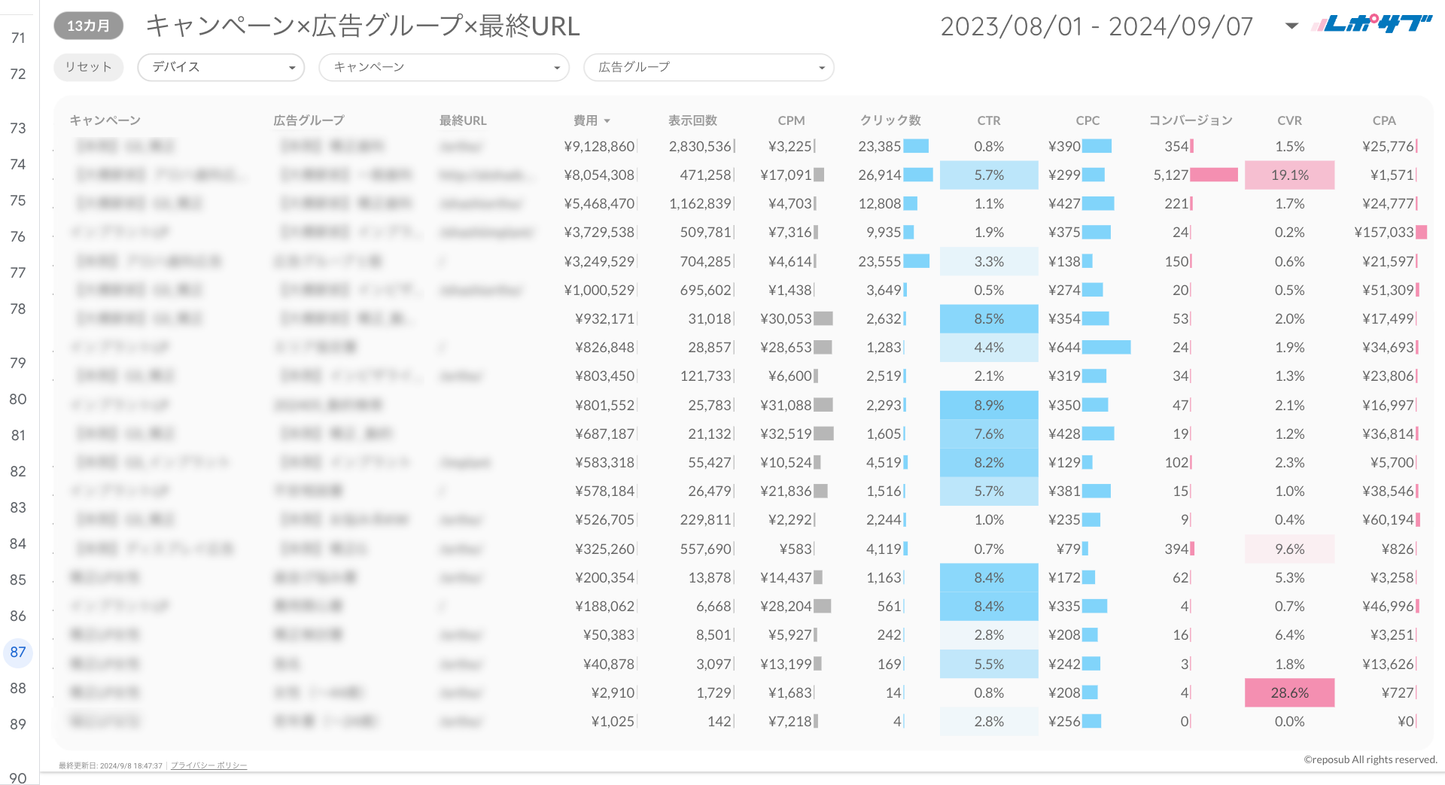
Task: Click the CPA column header
Action: 1383,120
